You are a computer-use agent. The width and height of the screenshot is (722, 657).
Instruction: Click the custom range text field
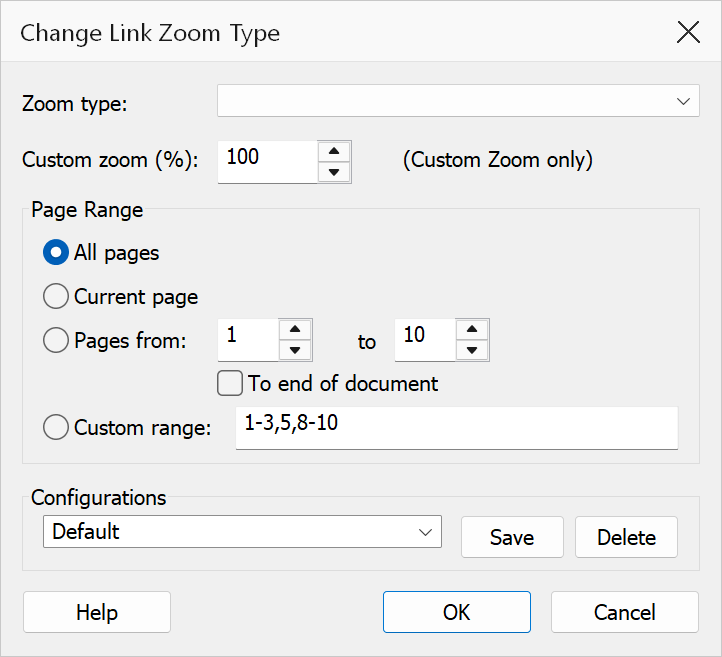coord(457,428)
